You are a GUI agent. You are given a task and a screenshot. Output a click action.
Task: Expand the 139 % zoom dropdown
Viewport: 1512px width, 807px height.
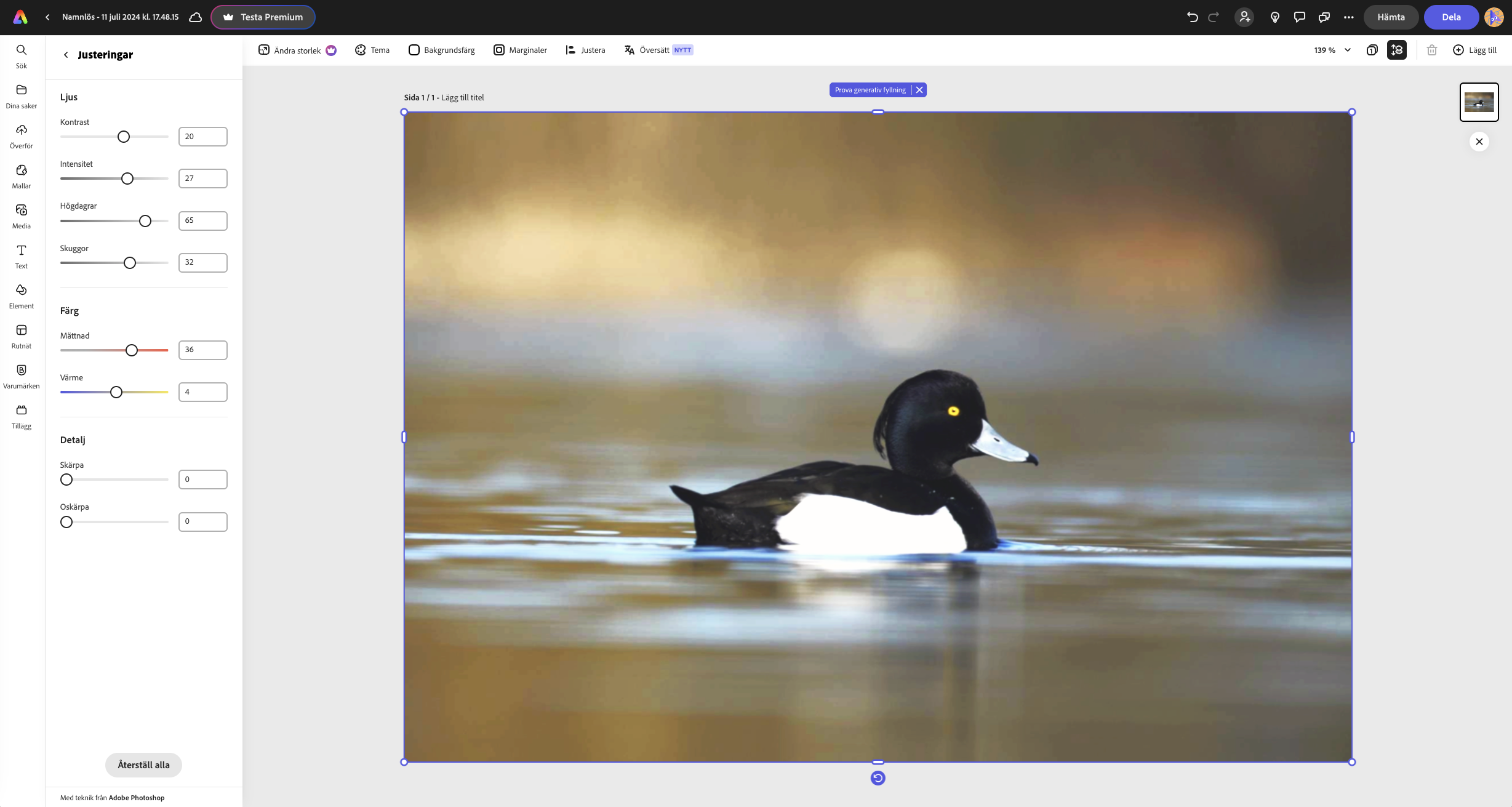1347,50
